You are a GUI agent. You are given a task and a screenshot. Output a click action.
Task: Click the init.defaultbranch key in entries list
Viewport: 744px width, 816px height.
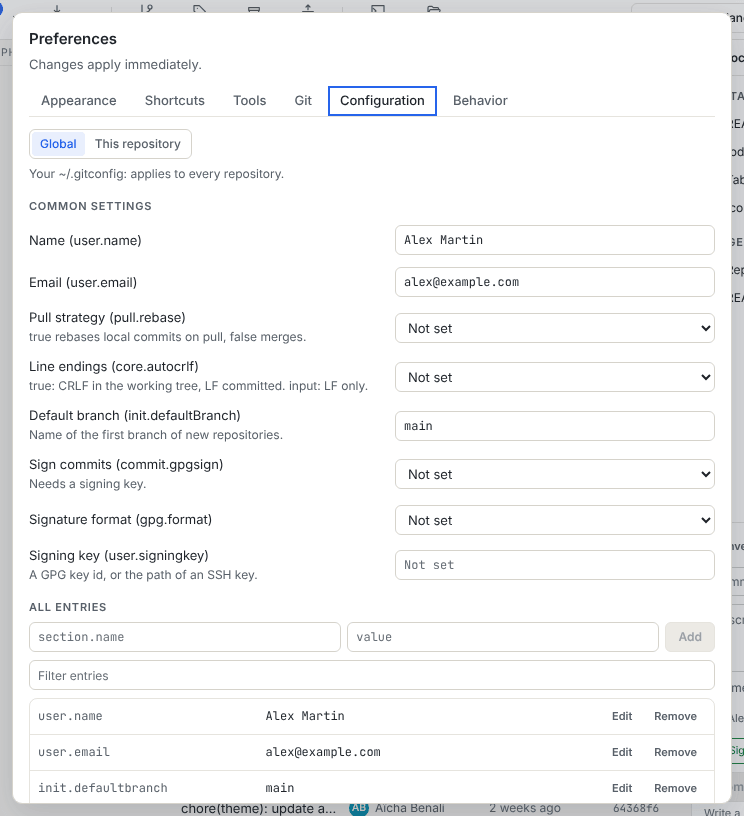pyautogui.click(x=103, y=788)
